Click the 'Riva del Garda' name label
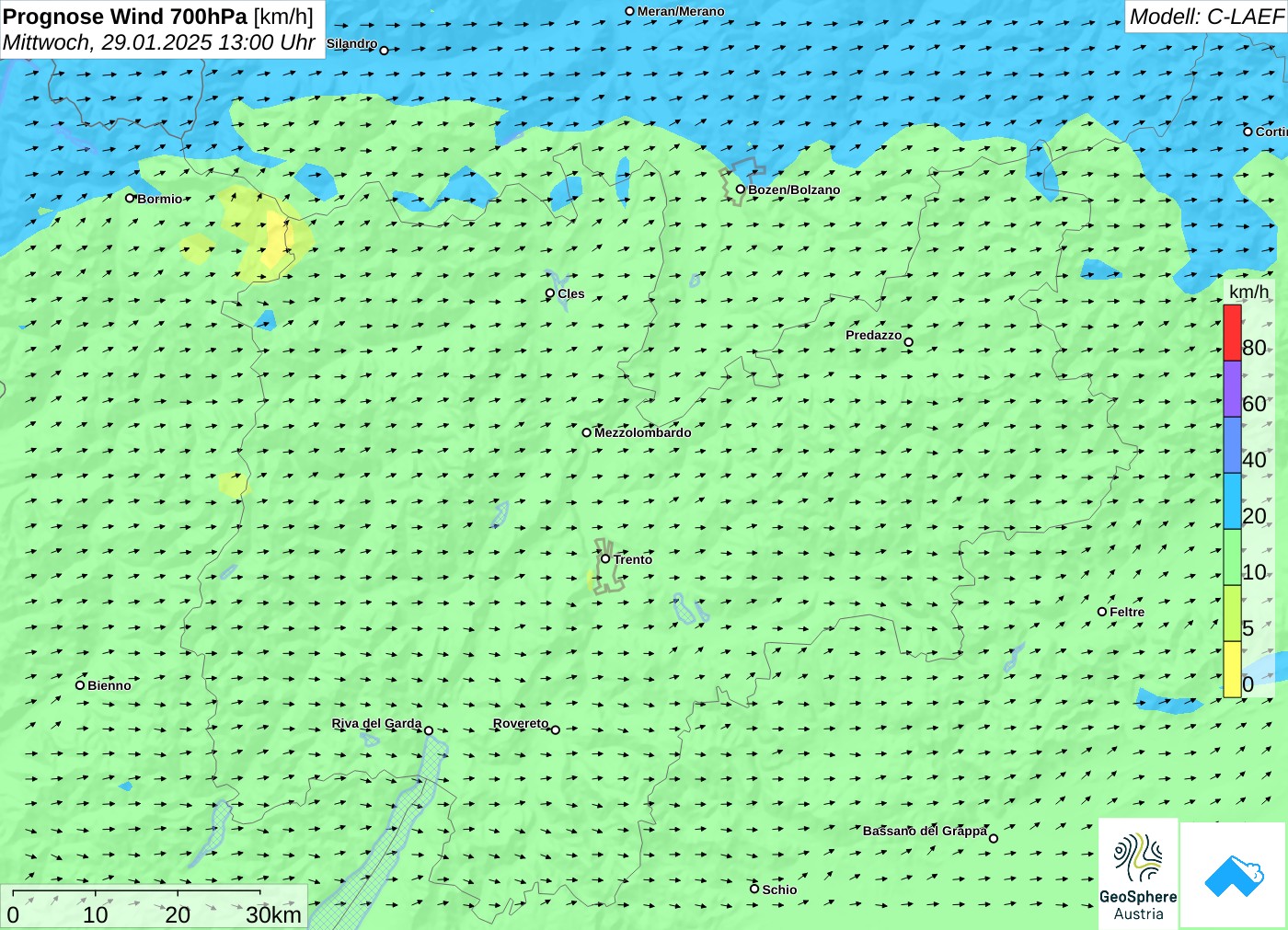 pos(376,723)
